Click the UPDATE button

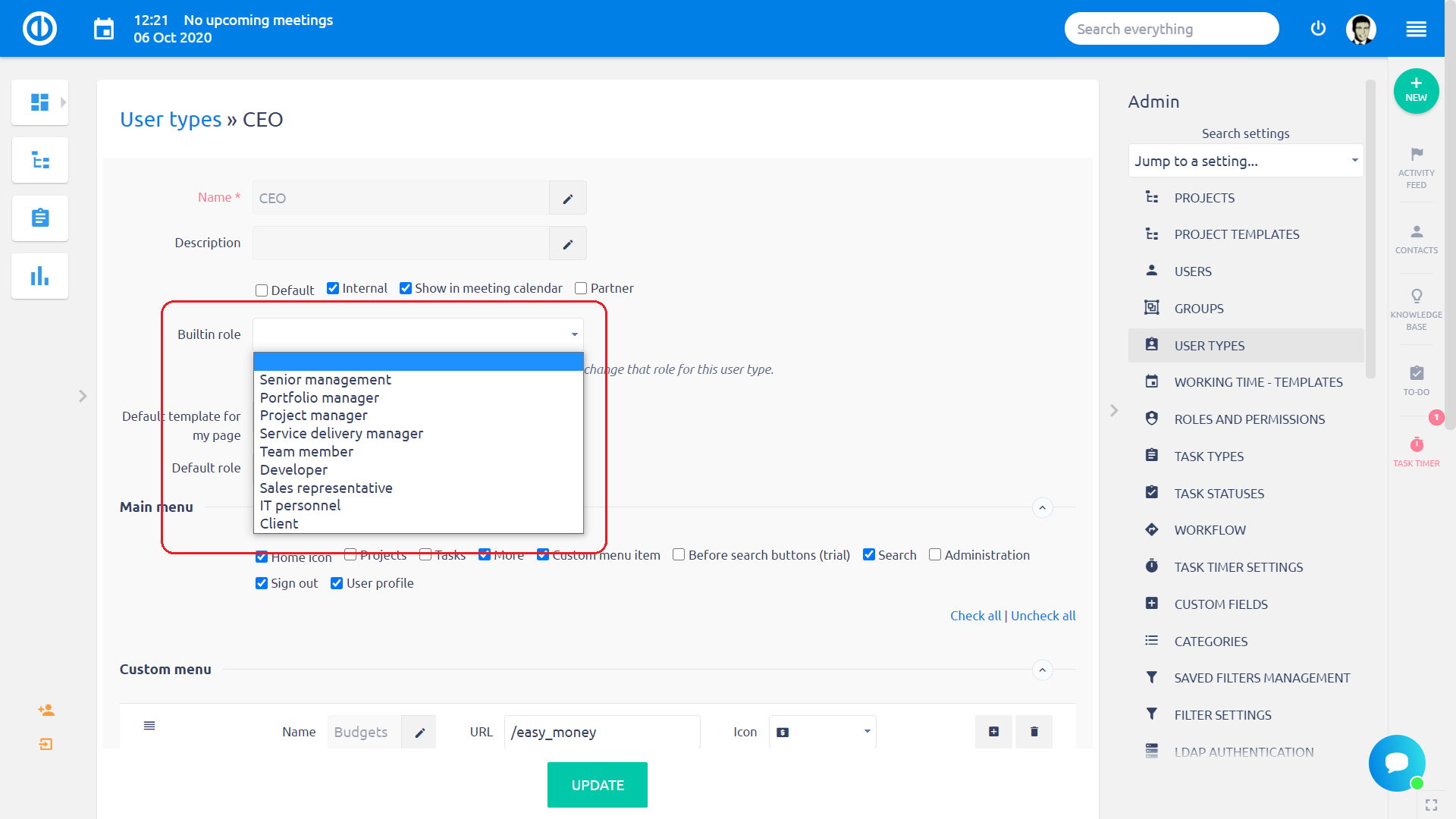point(597,785)
